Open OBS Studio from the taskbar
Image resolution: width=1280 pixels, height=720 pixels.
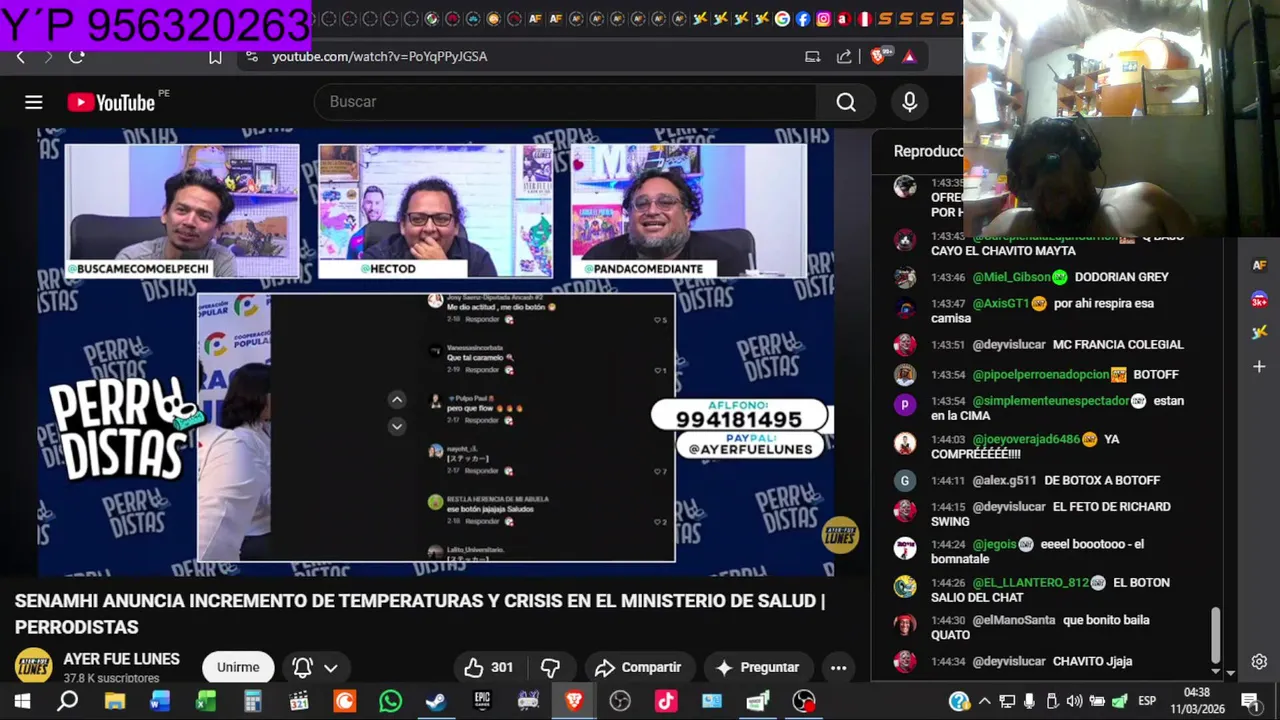[620, 701]
